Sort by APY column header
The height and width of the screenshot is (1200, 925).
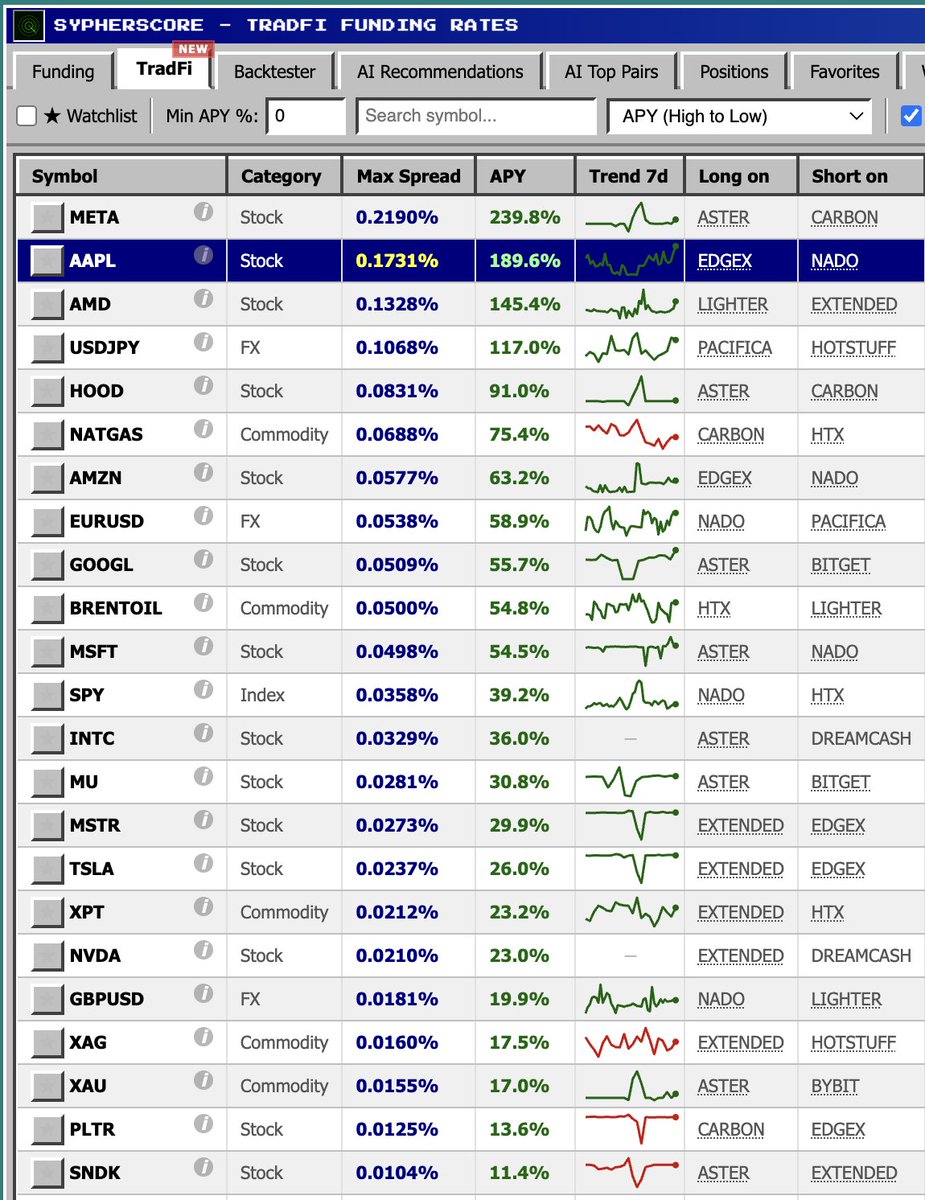[525, 176]
